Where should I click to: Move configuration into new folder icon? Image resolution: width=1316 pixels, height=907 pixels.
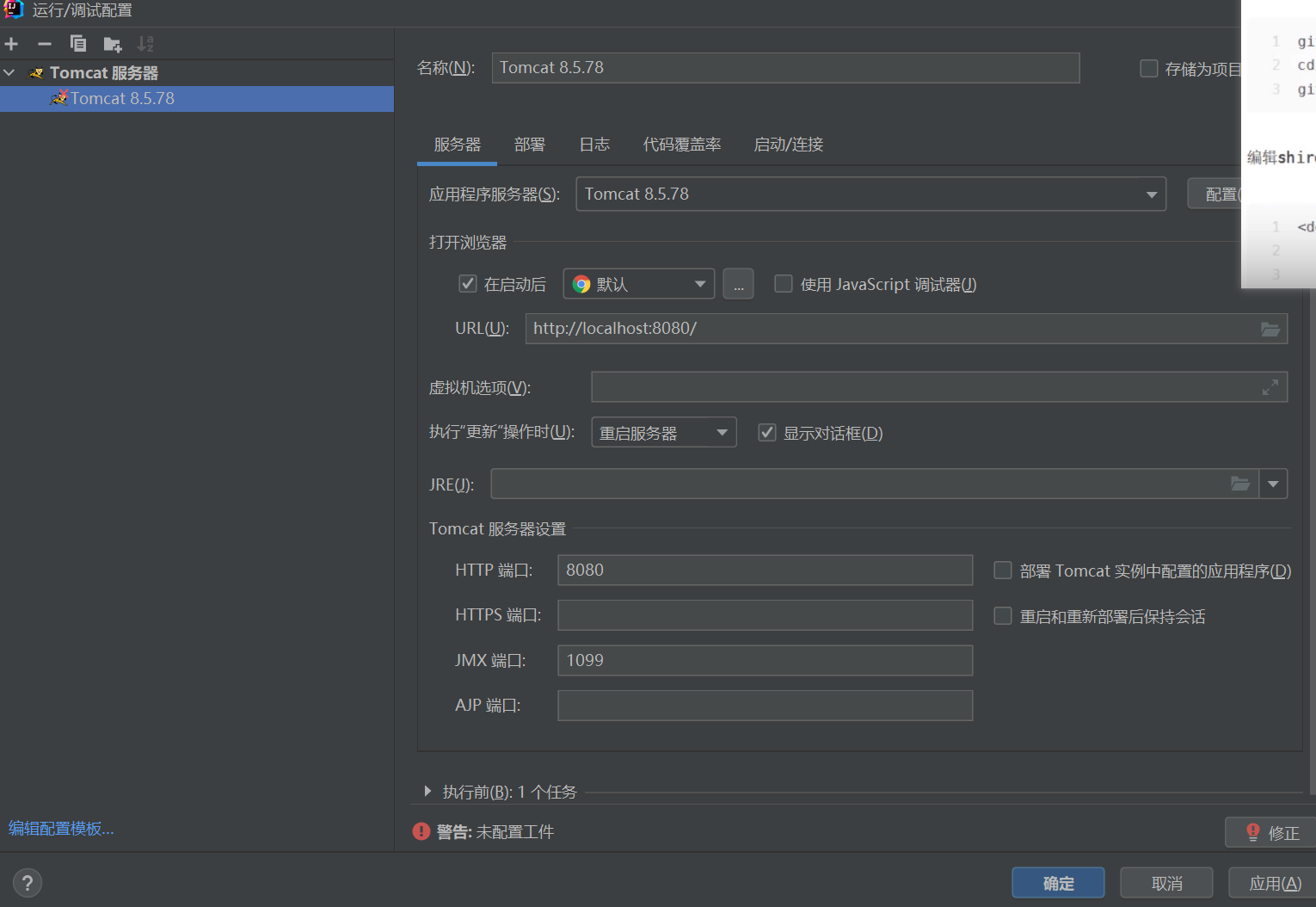pyautogui.click(x=113, y=44)
